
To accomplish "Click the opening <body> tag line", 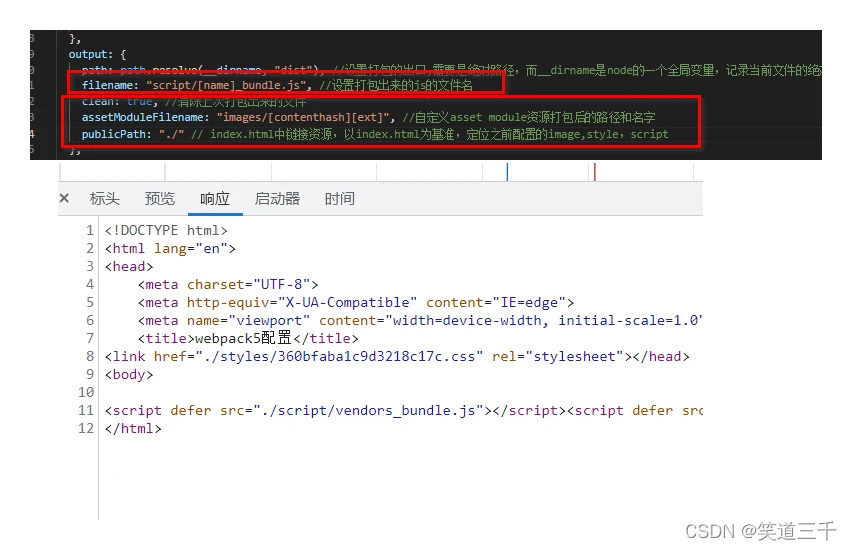I will tap(129, 374).
